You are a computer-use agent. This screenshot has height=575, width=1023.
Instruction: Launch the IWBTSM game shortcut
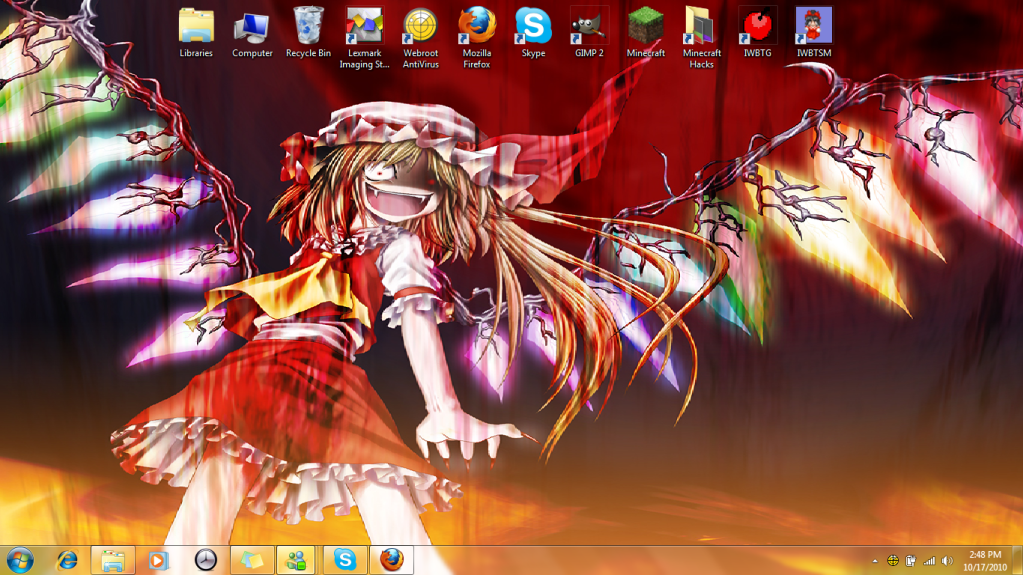(814, 33)
